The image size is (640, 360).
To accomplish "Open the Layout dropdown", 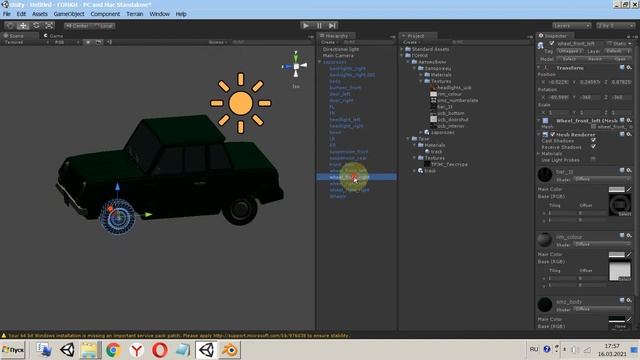I will [x=616, y=26].
